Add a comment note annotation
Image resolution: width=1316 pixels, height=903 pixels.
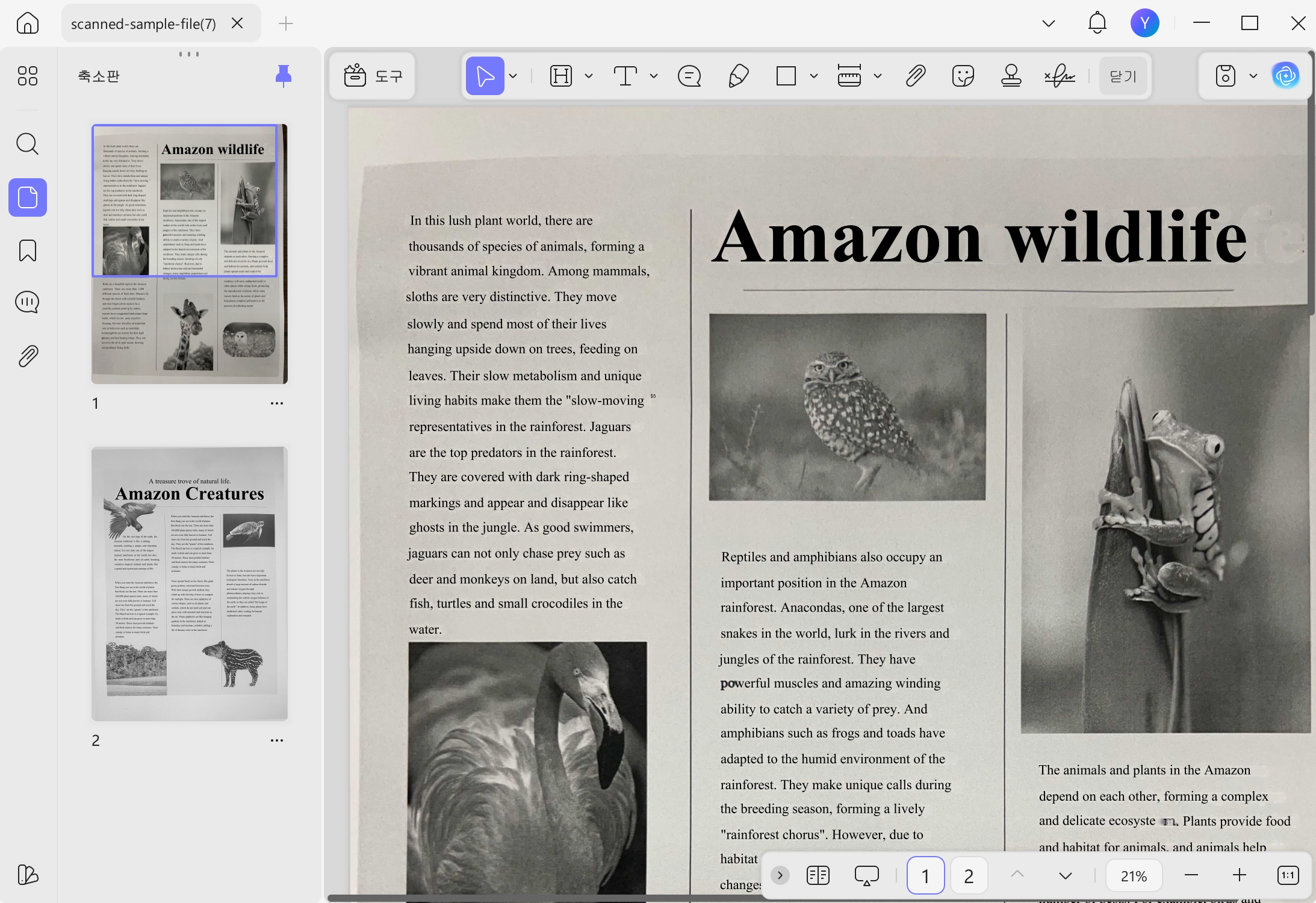689,76
